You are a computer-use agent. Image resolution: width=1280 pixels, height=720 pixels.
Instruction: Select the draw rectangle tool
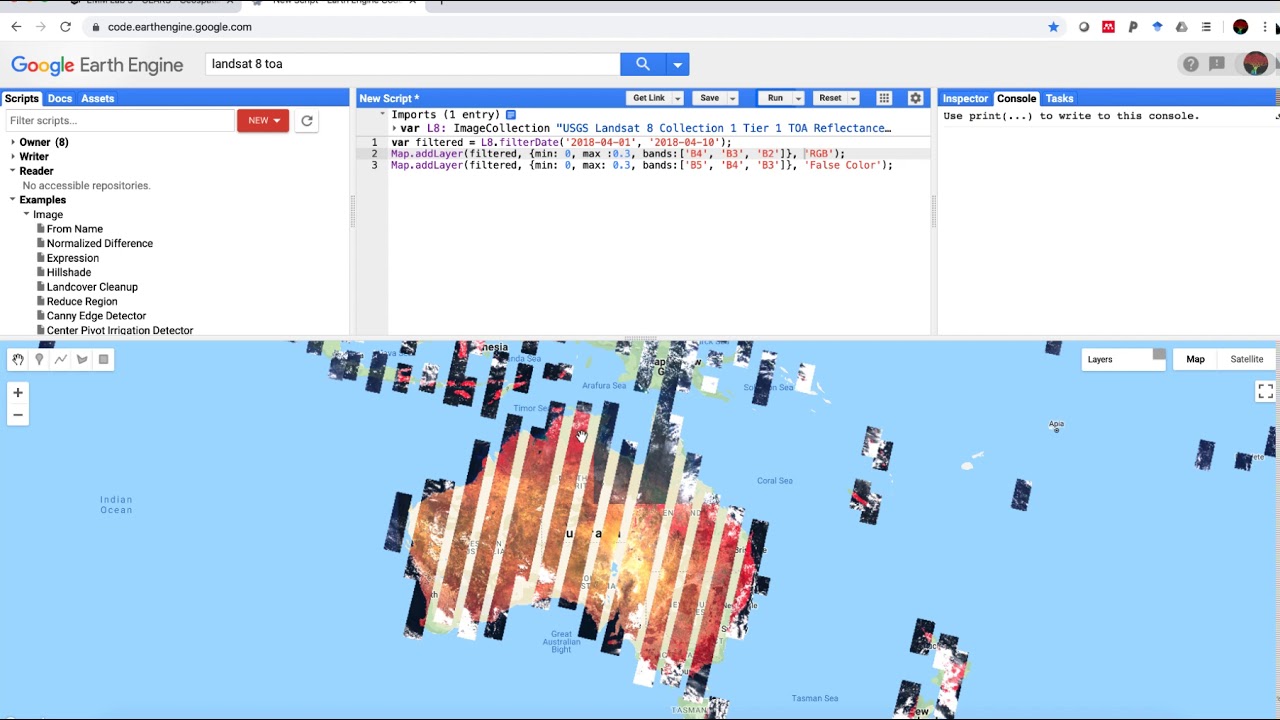(x=103, y=360)
